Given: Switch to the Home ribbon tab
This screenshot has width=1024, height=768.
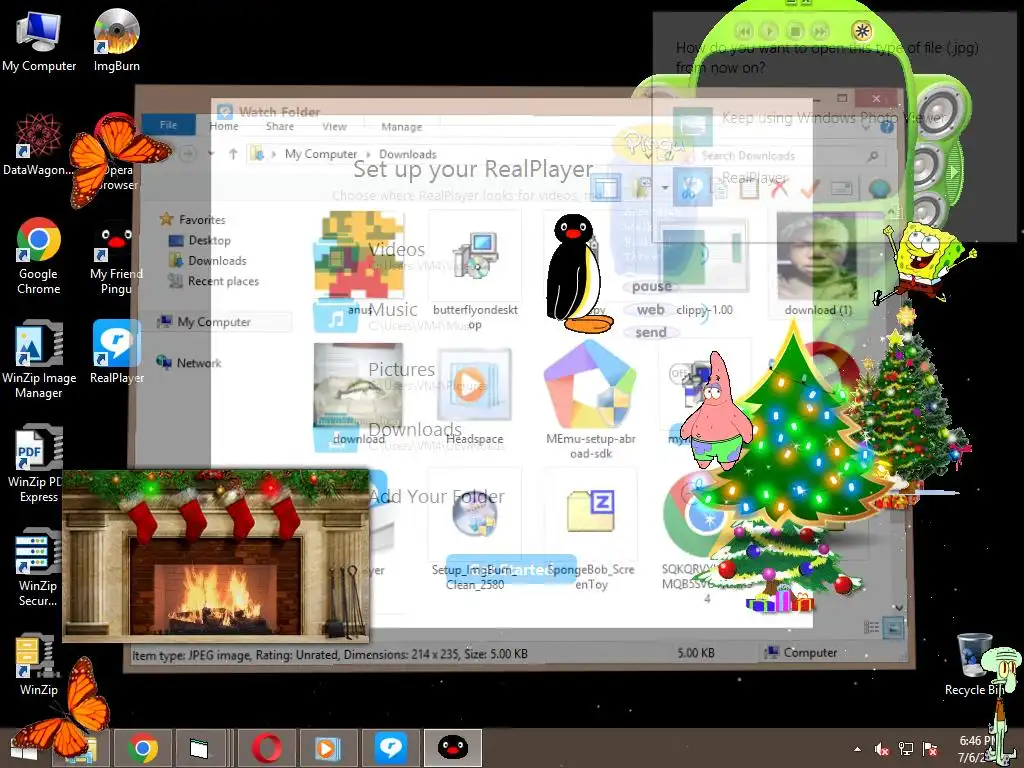Looking at the screenshot, I should click(224, 126).
